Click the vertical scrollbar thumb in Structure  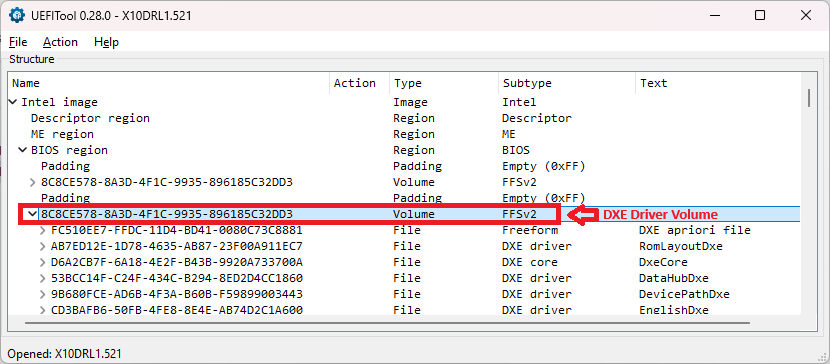tap(809, 98)
